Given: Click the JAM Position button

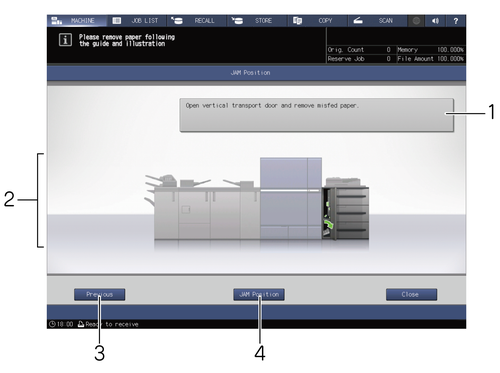Looking at the screenshot, I should [x=259, y=294].
